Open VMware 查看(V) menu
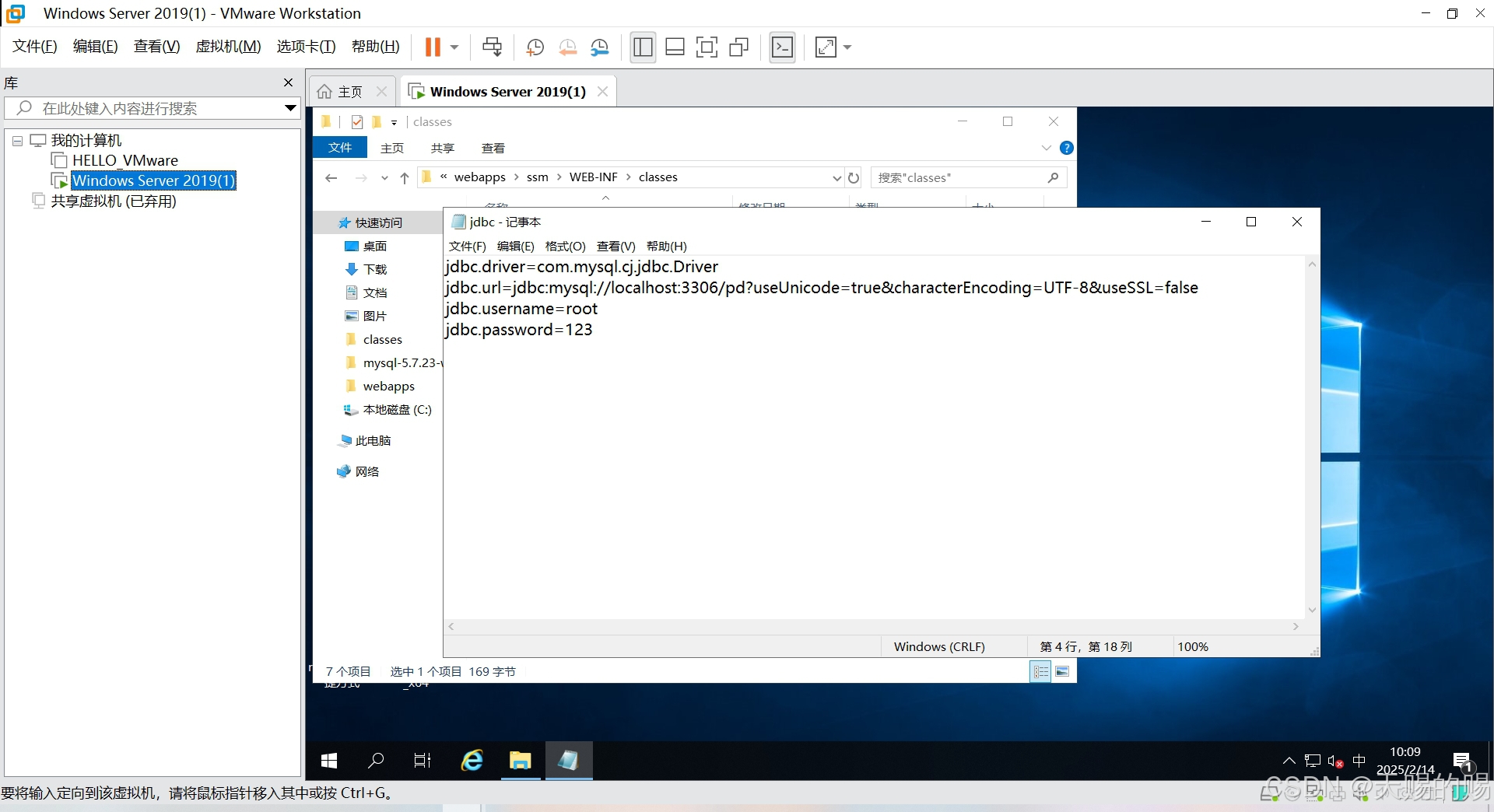Image resolution: width=1494 pixels, height=812 pixels. 156,47
